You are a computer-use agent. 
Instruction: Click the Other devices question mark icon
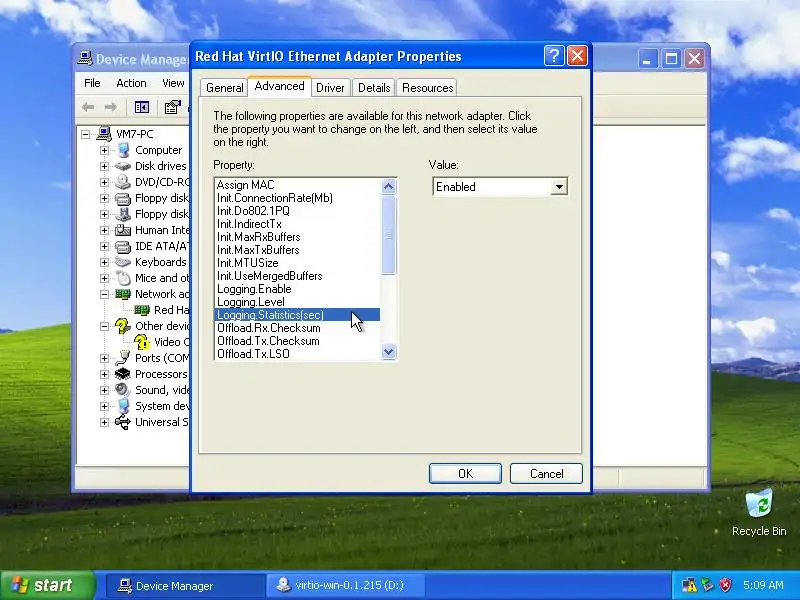click(123, 326)
